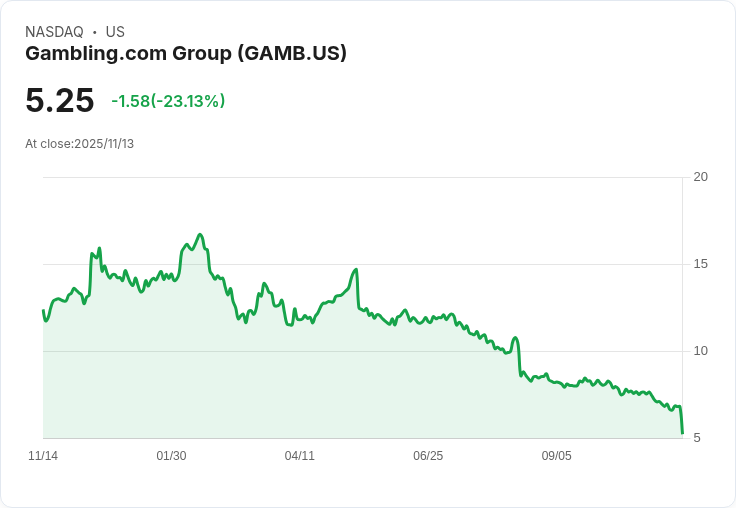This screenshot has width=736, height=508.
Task: Click the 15 label on price axis
Action: (700, 264)
